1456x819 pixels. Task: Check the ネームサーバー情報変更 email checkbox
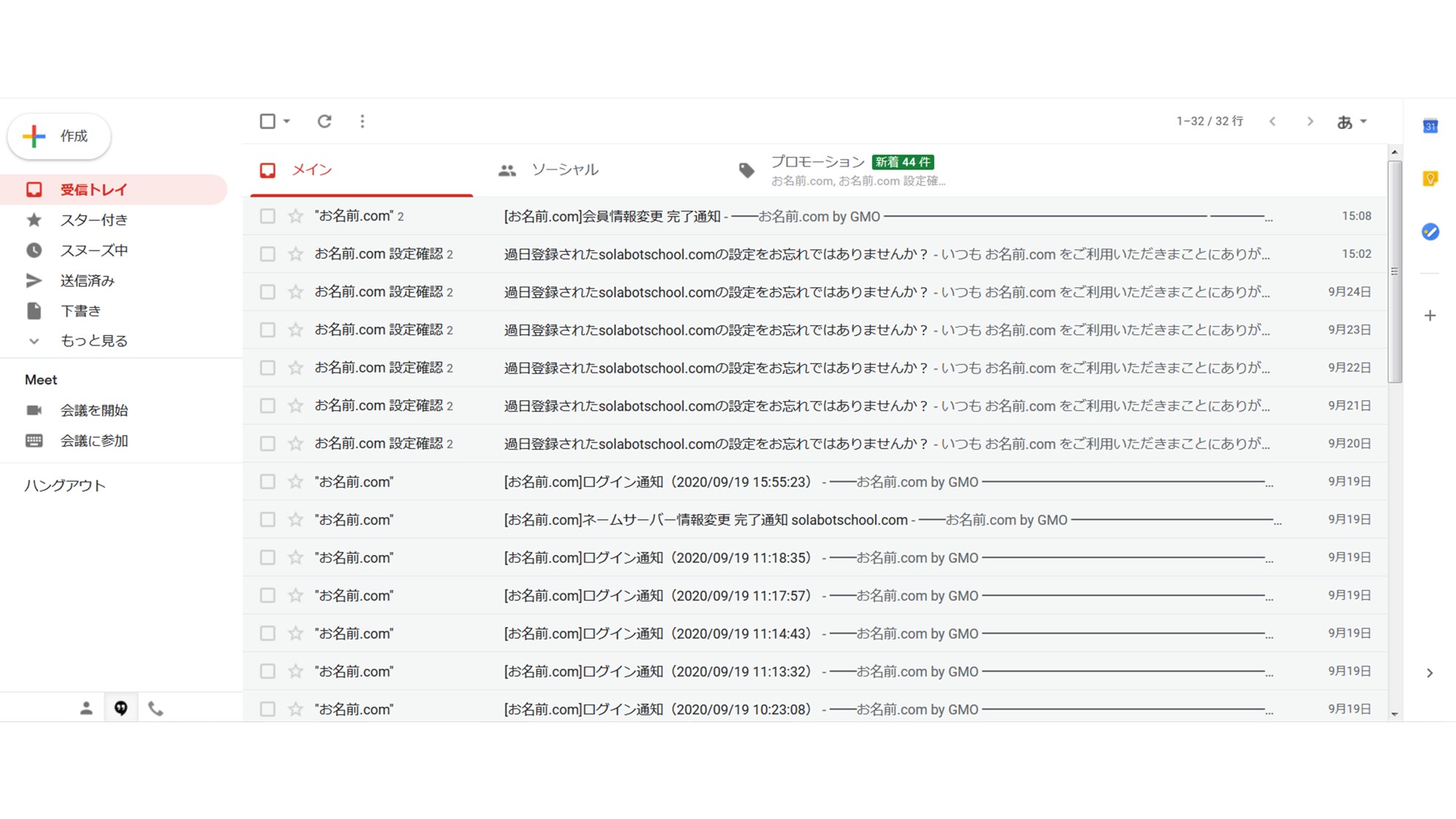click(x=268, y=520)
